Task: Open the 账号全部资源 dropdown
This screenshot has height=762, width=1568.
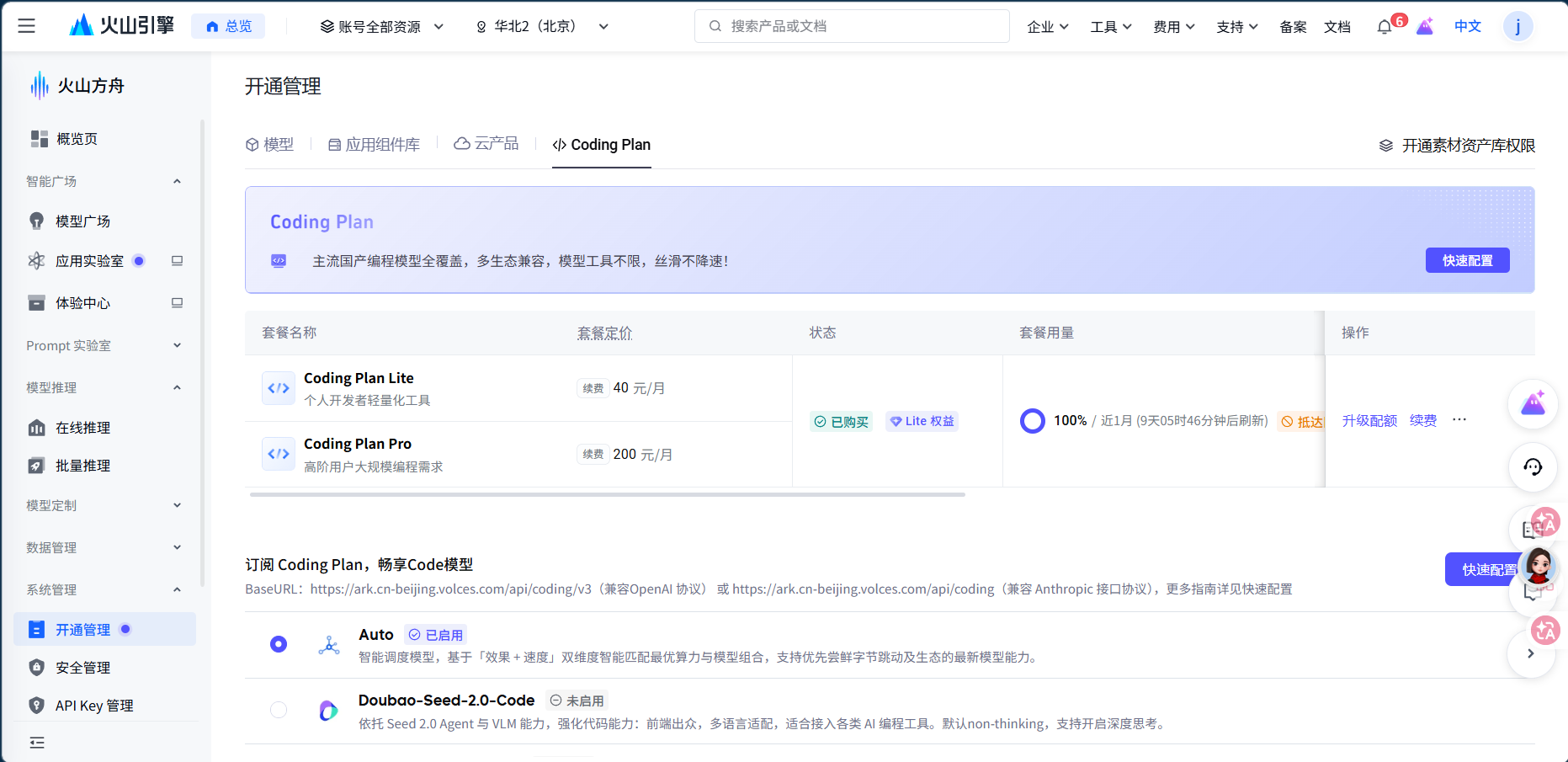Action: [382, 27]
